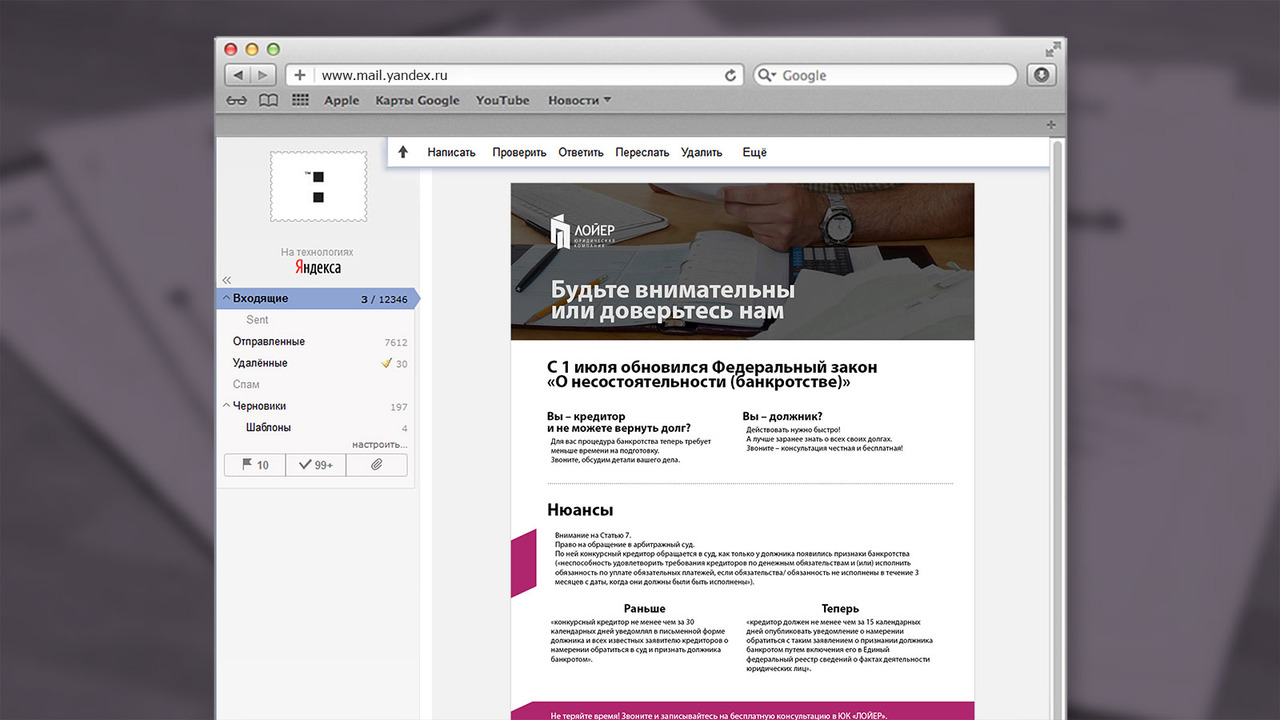The image size is (1280, 720).
Task: Open the Отправленные folder
Action: coord(269,342)
